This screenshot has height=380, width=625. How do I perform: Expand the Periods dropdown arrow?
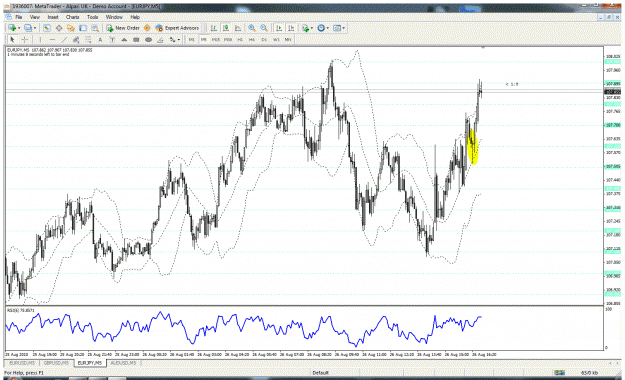tap(328, 28)
